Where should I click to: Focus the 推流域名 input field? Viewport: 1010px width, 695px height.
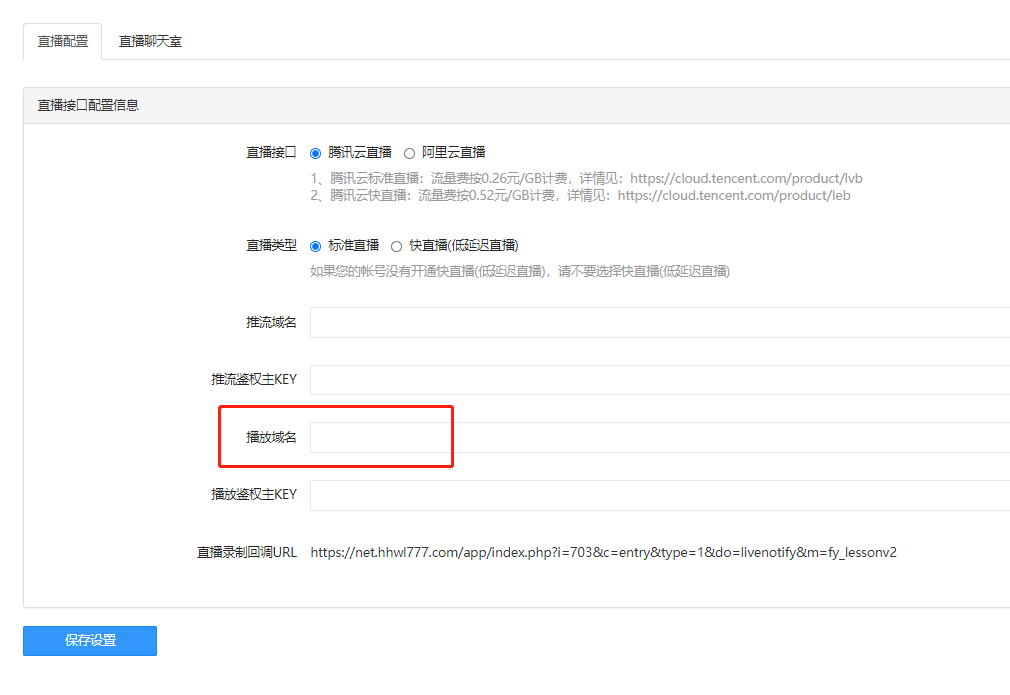coord(660,322)
